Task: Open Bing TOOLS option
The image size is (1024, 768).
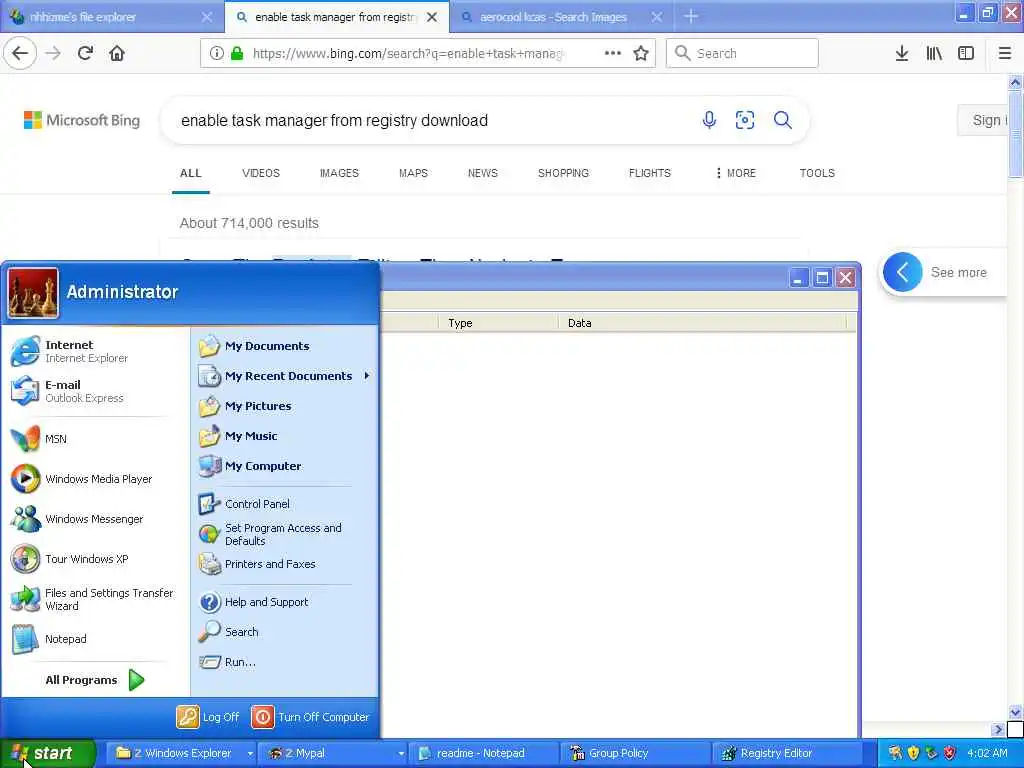Action: (817, 173)
